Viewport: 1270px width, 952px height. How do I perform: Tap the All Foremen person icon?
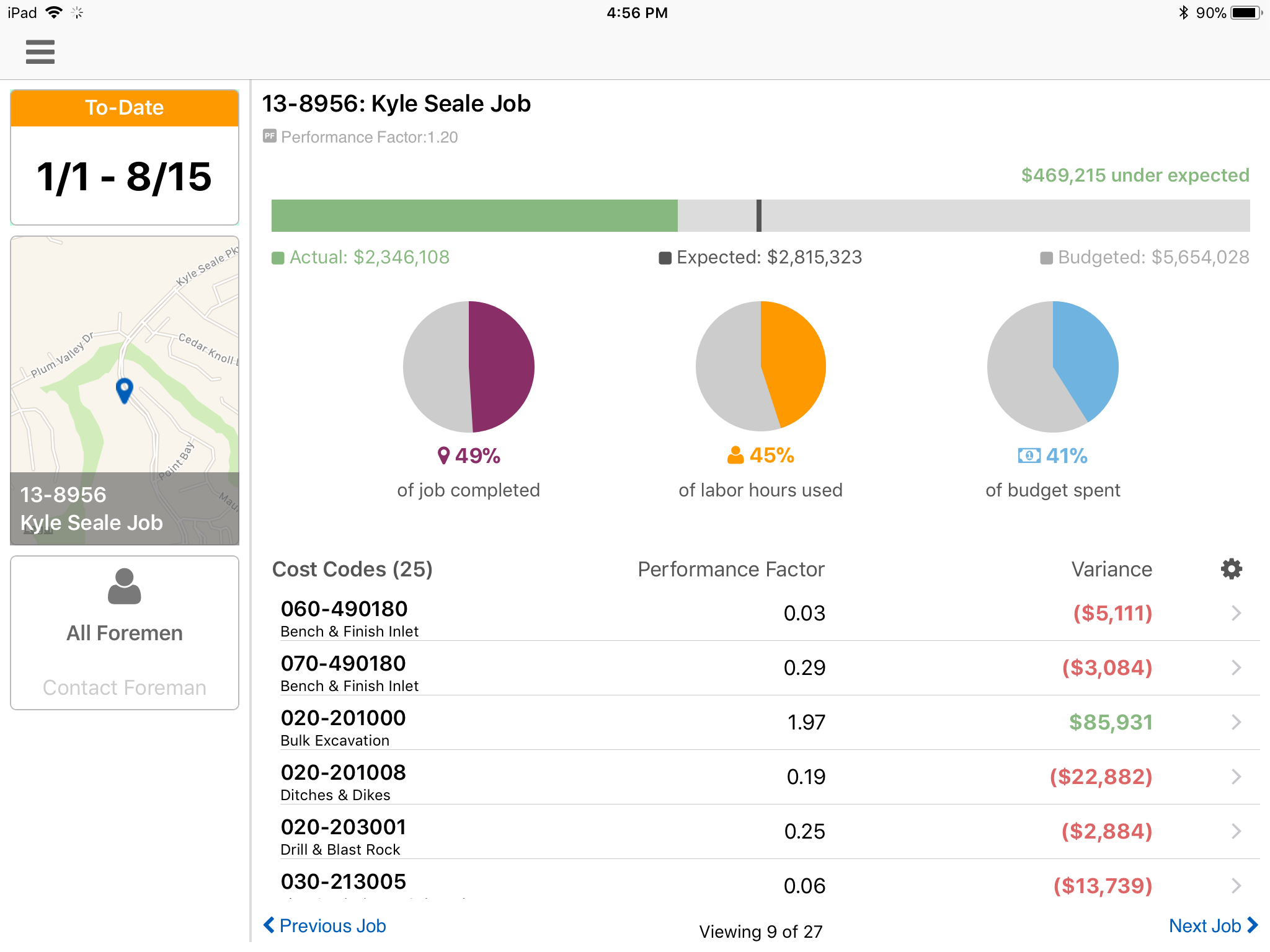click(x=125, y=586)
